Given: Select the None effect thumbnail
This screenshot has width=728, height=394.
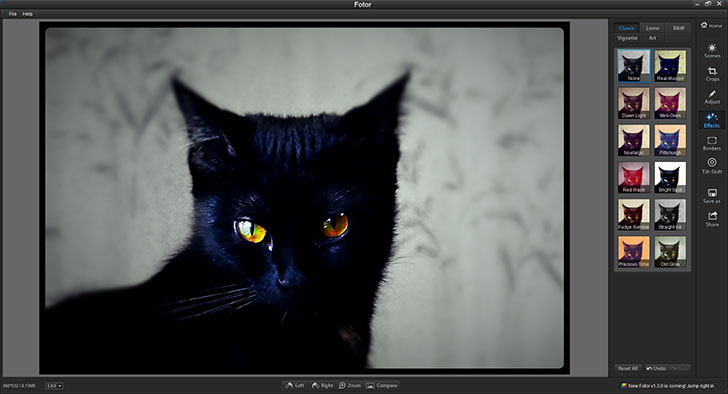Looking at the screenshot, I should tap(634, 66).
